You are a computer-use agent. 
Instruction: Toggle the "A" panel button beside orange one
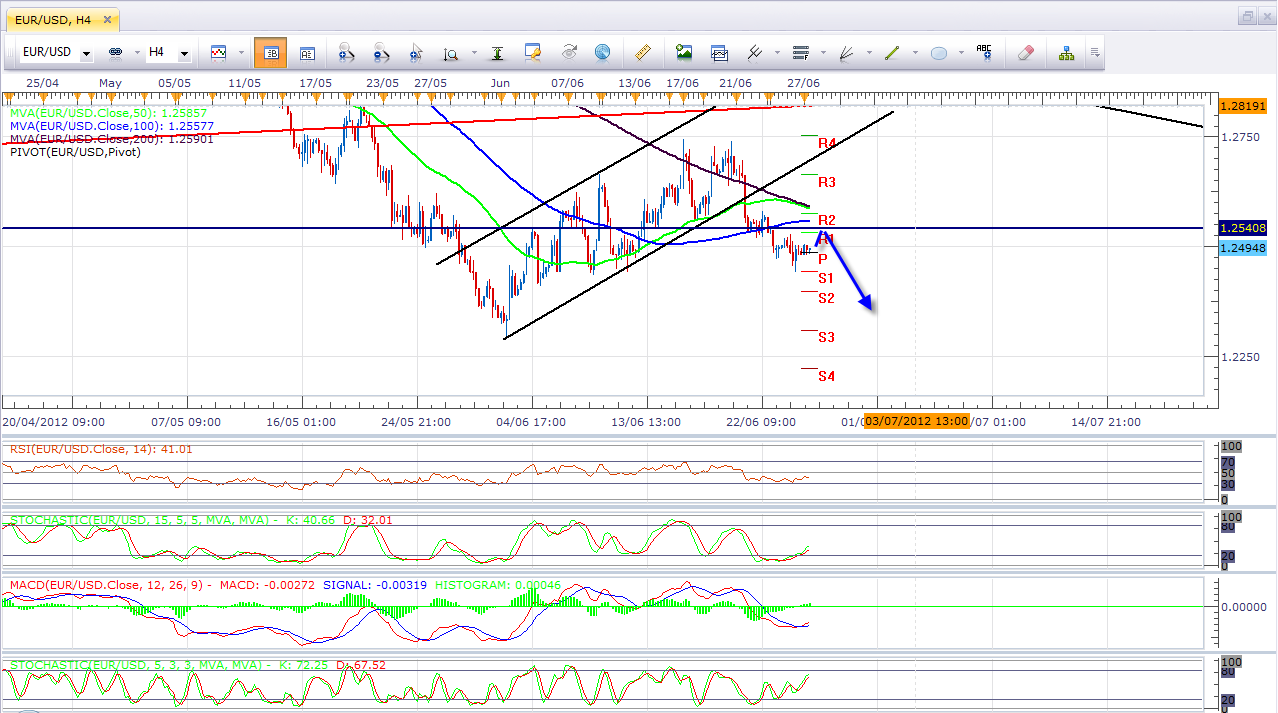click(x=307, y=52)
